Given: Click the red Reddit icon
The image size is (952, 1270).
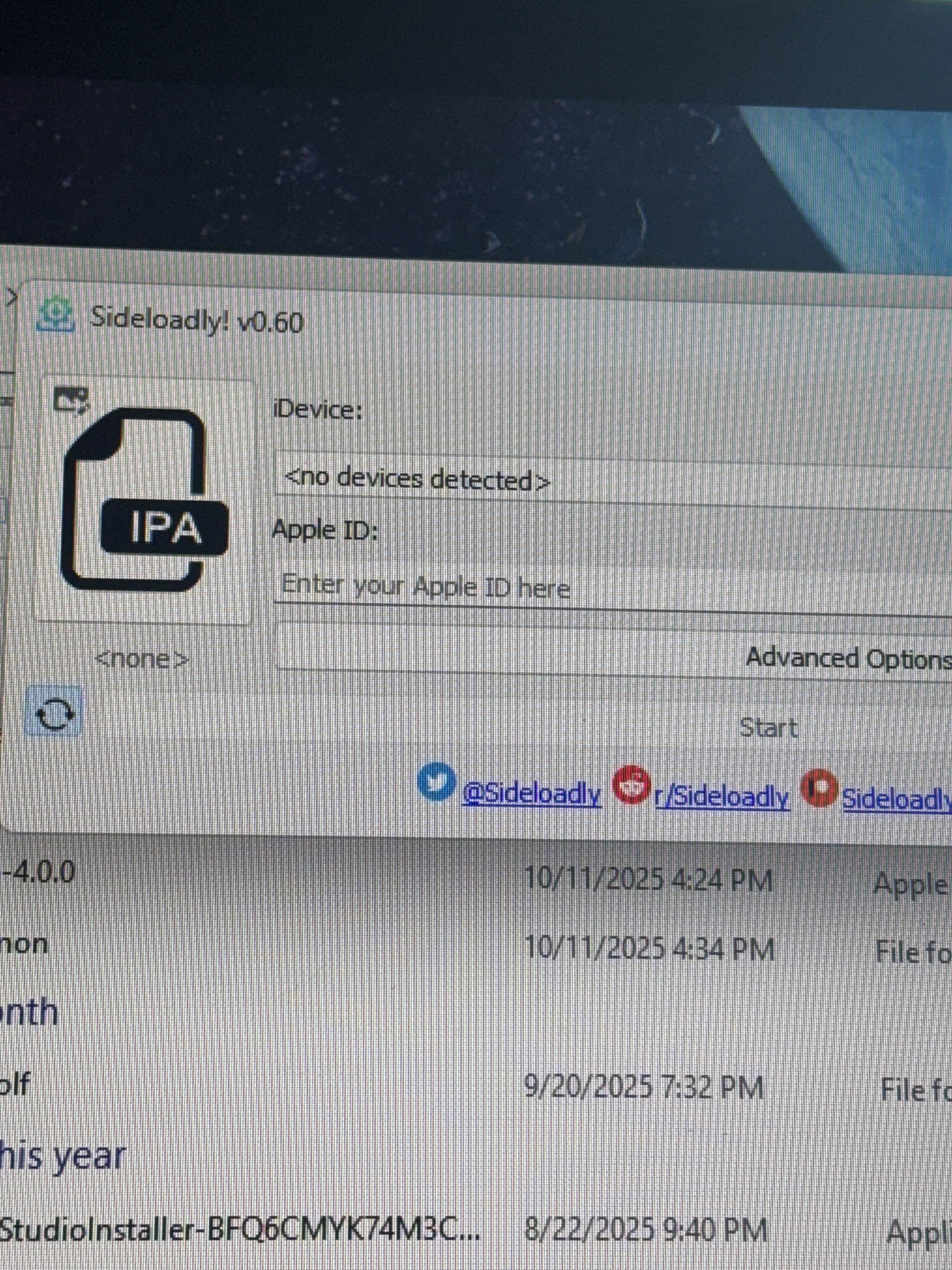Looking at the screenshot, I should pos(631,785).
